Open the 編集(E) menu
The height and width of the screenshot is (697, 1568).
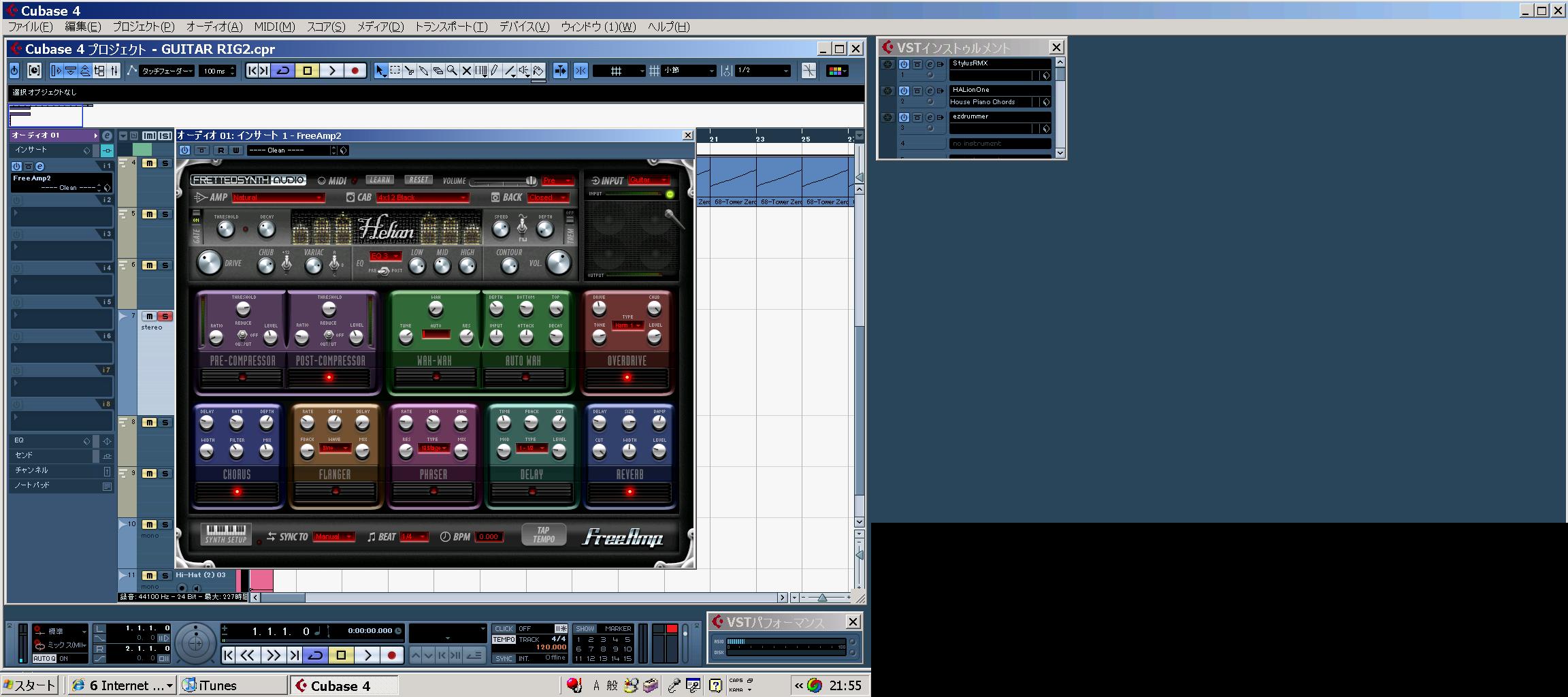pyautogui.click(x=82, y=27)
